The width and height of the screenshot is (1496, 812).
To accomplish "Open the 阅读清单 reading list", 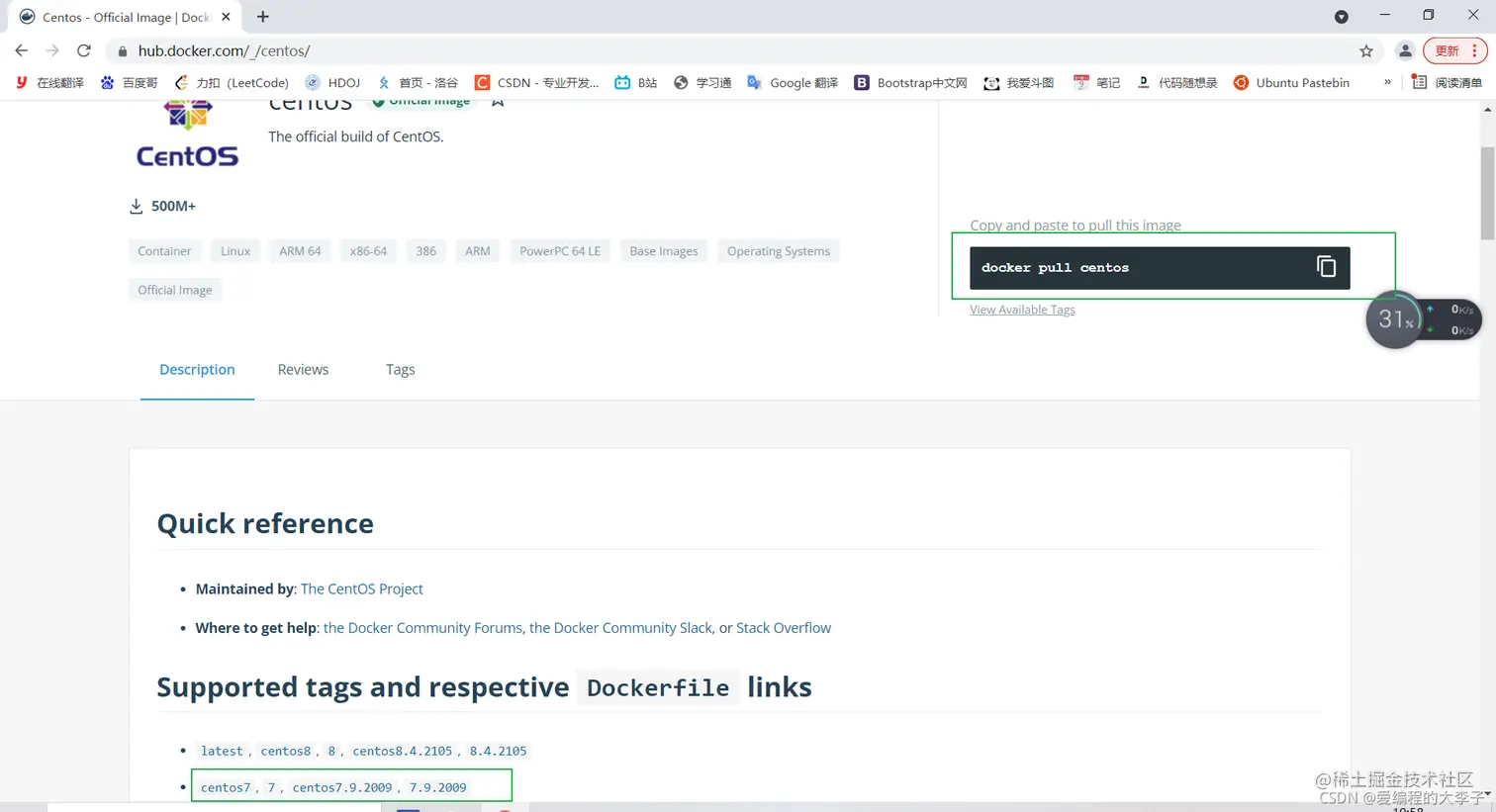I will 1447,83.
